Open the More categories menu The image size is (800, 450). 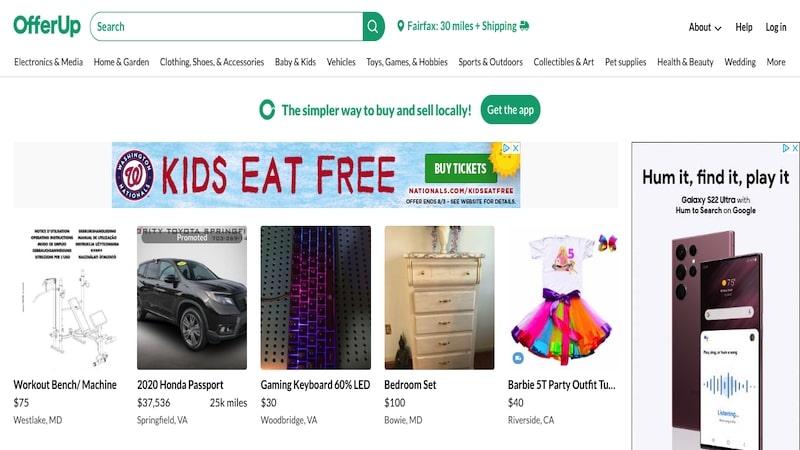776,62
